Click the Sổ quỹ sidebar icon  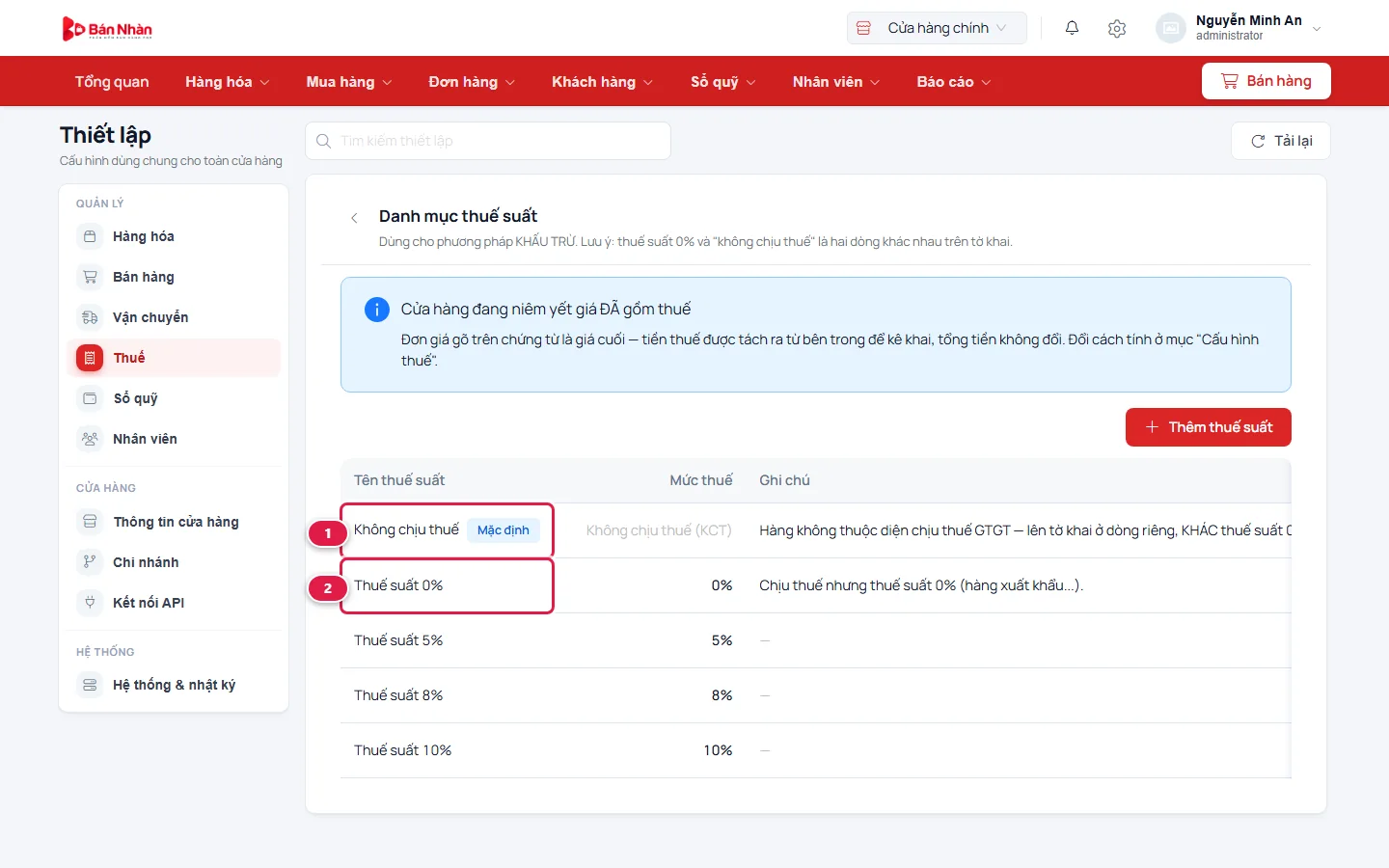(90, 398)
